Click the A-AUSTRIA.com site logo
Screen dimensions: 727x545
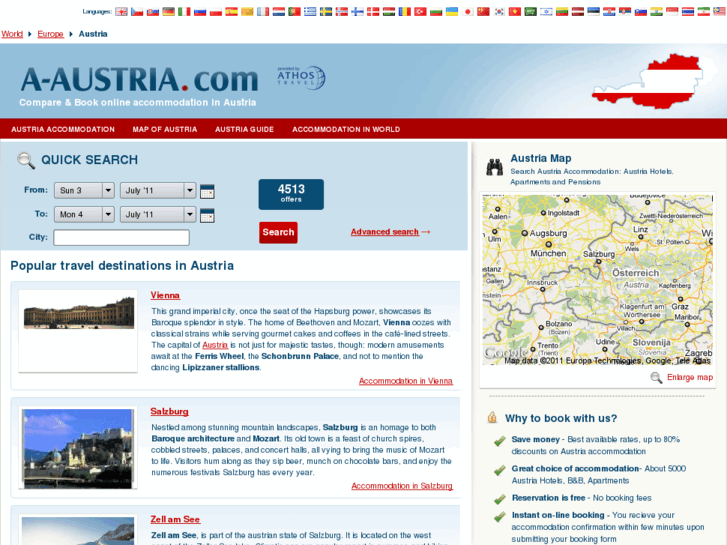pyautogui.click(x=139, y=80)
